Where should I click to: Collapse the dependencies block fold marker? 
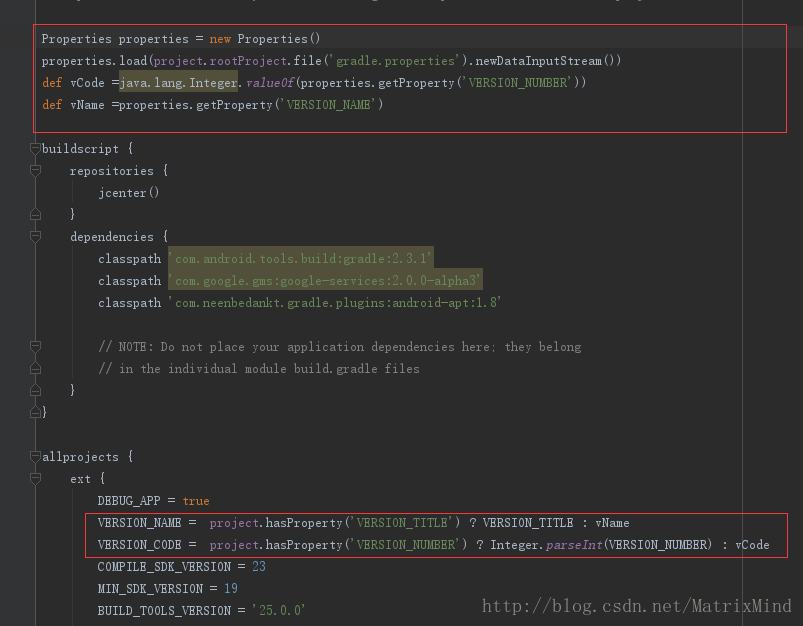pyautogui.click(x=35, y=237)
